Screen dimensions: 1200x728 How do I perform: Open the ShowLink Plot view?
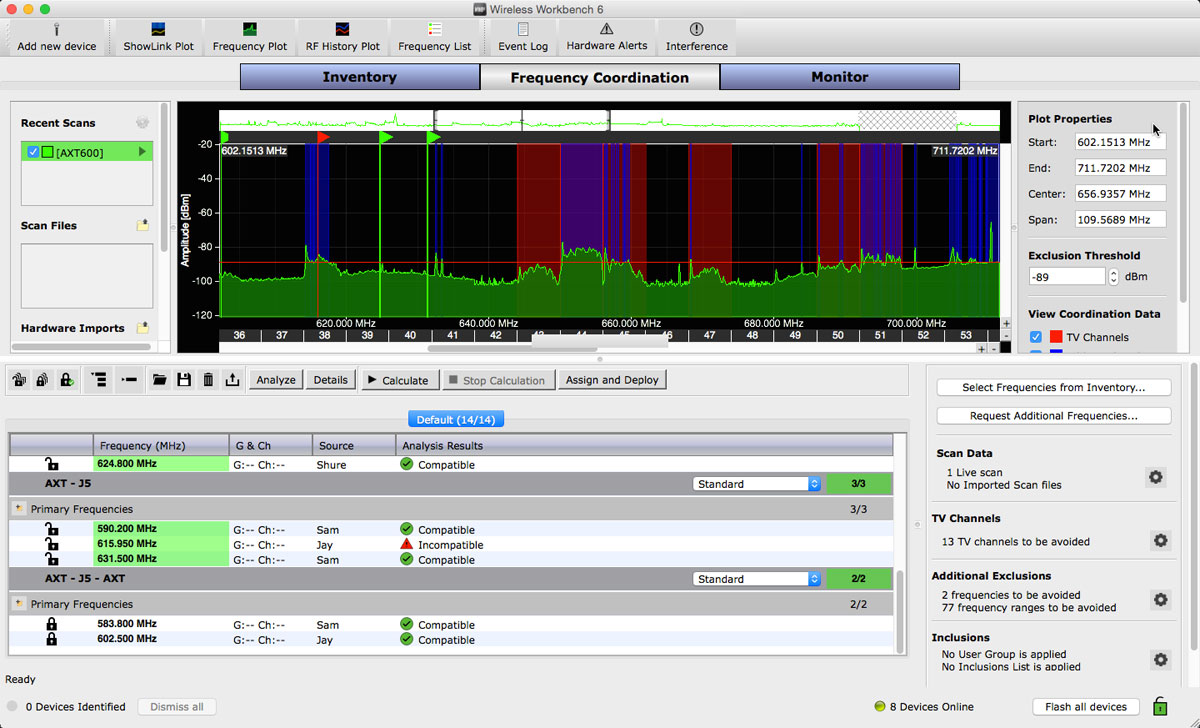click(158, 37)
